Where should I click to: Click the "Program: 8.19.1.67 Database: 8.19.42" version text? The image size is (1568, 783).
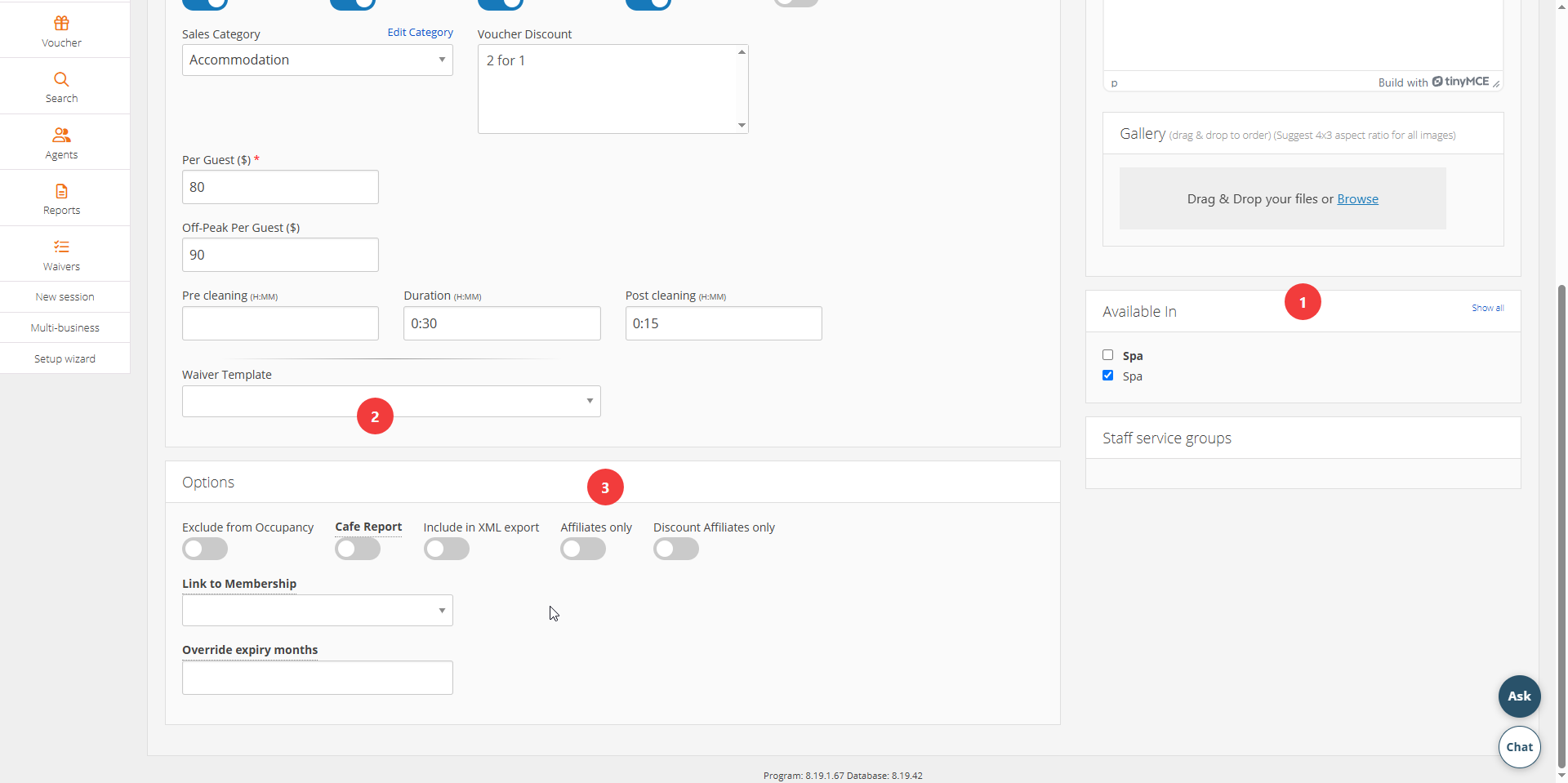(843, 776)
